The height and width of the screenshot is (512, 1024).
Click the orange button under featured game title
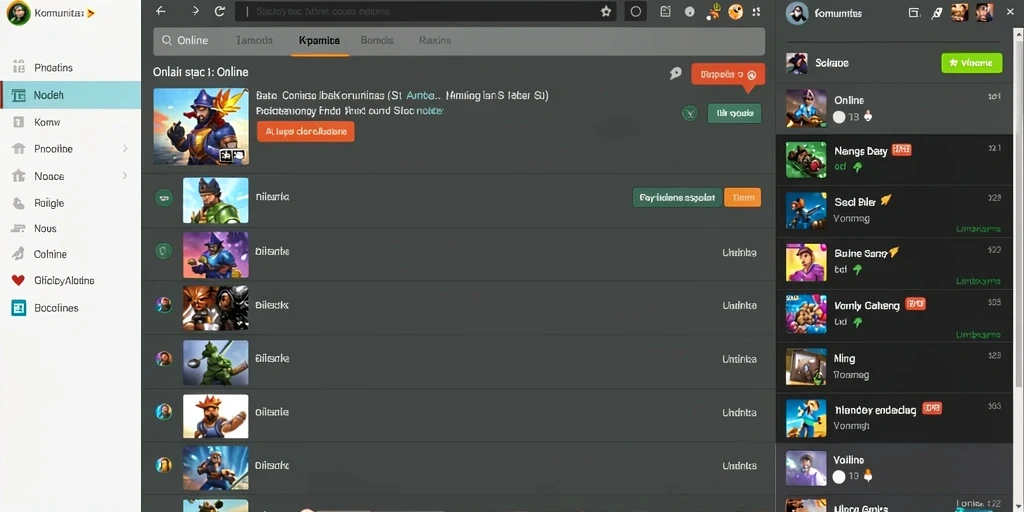pyautogui.click(x=306, y=131)
